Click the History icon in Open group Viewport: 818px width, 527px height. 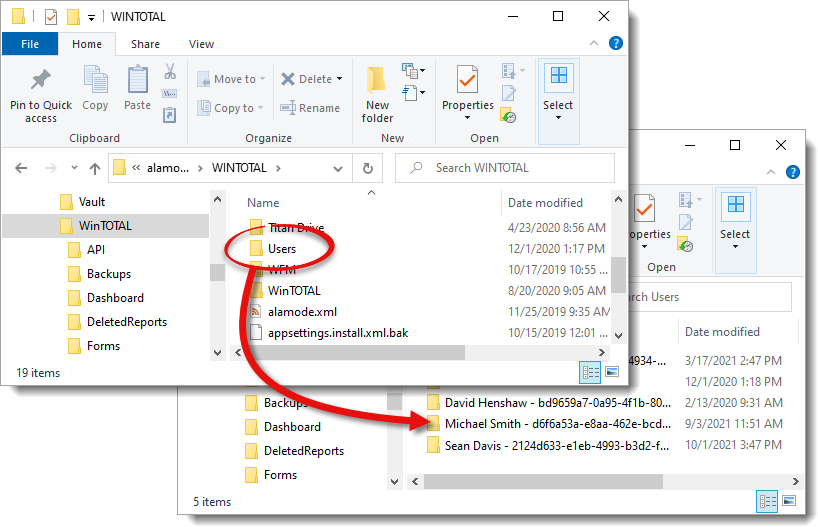(x=508, y=115)
